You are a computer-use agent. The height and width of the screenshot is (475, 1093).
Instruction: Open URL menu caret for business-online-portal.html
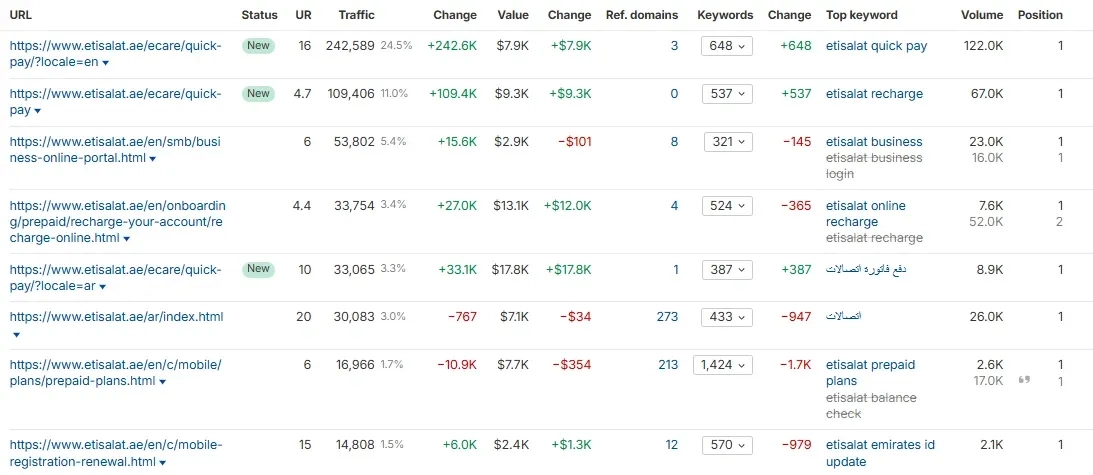point(153,159)
